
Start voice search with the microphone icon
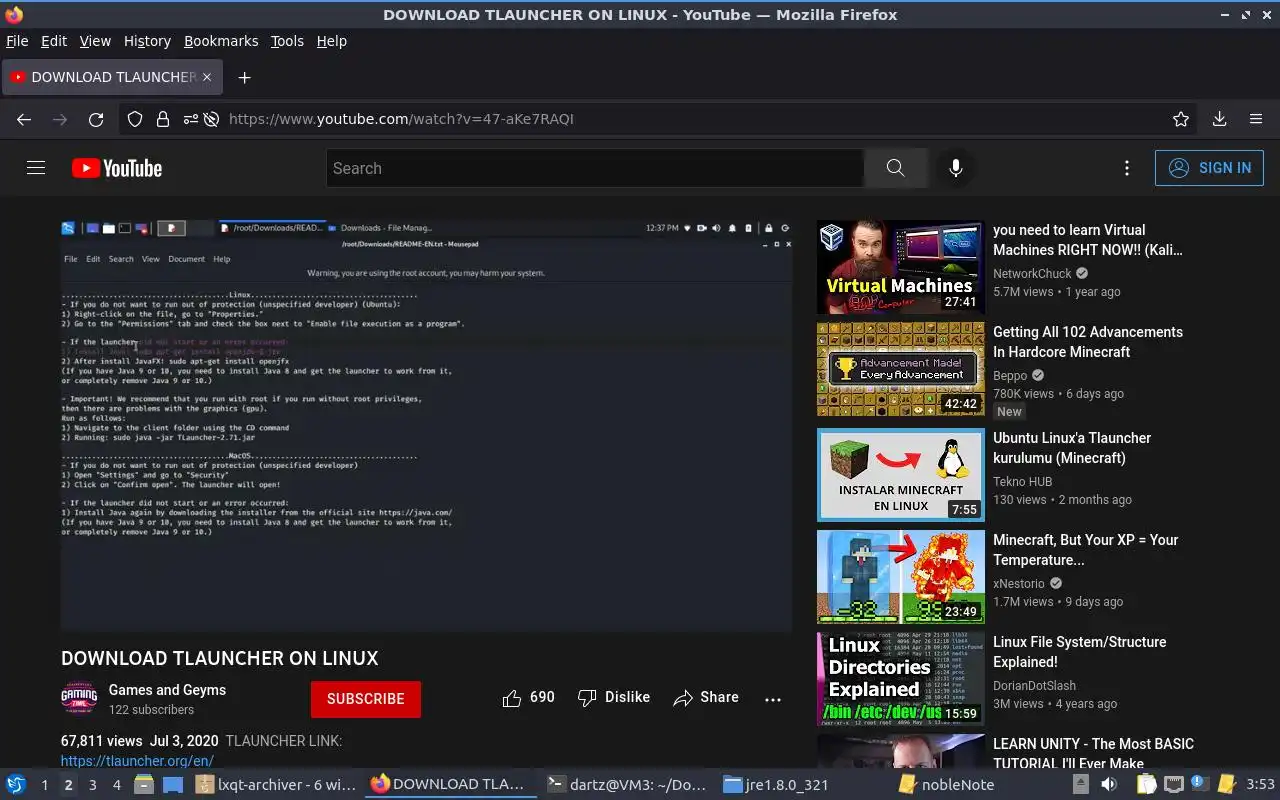(956, 168)
